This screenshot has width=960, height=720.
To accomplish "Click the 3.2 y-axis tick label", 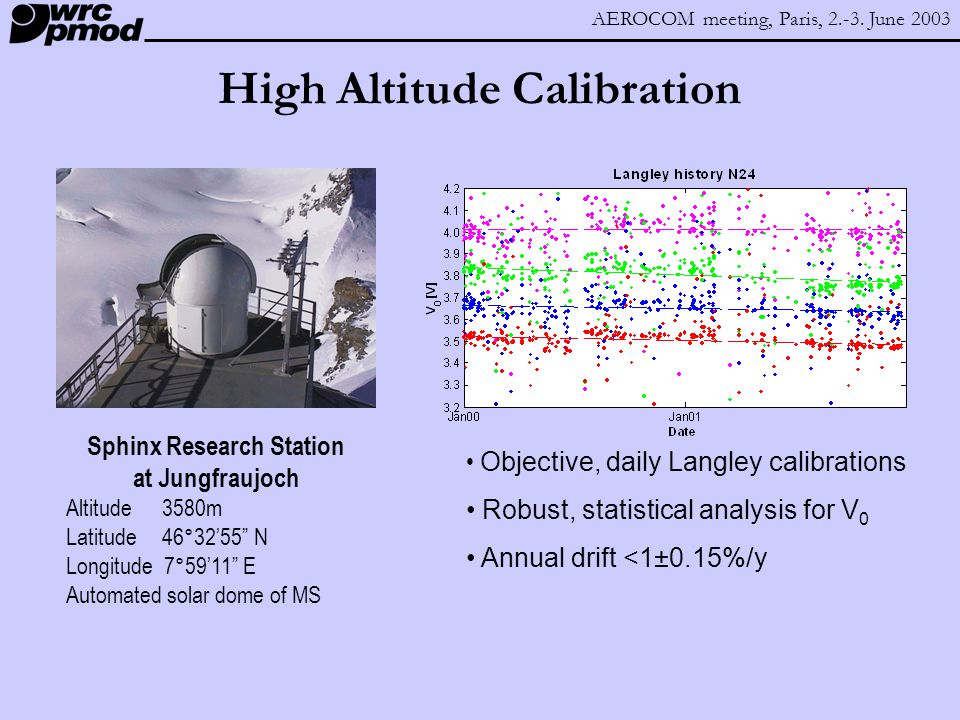I will point(451,407).
